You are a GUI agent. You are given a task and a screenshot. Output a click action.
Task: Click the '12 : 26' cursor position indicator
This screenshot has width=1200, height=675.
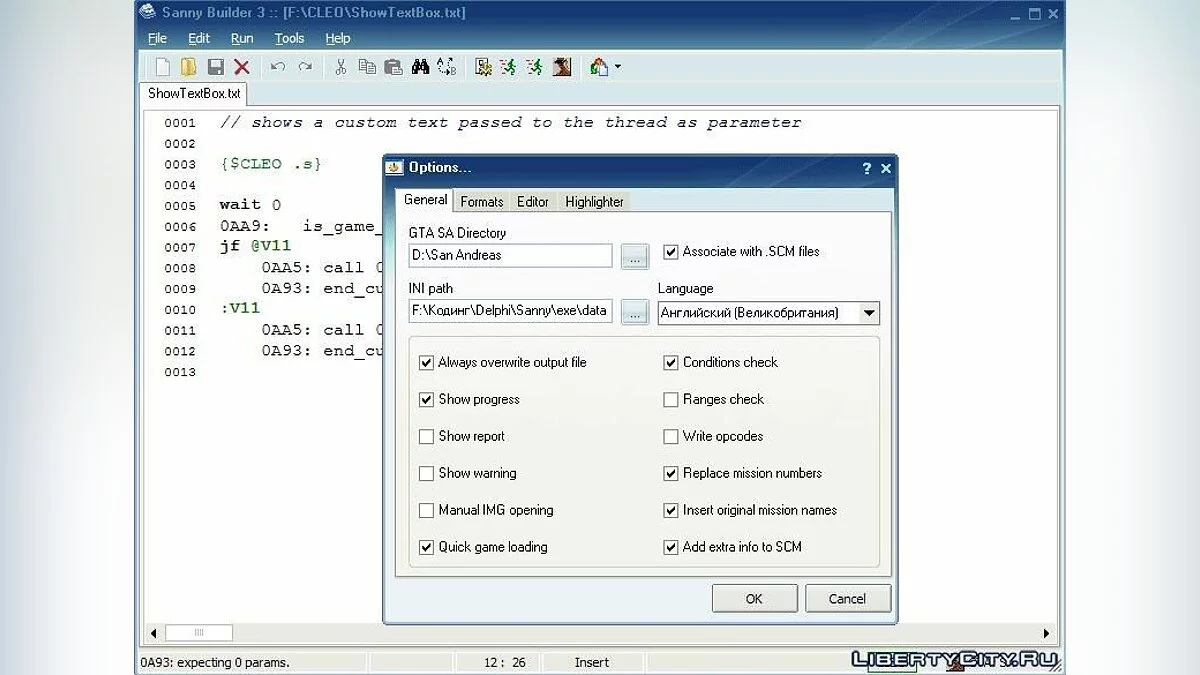505,662
